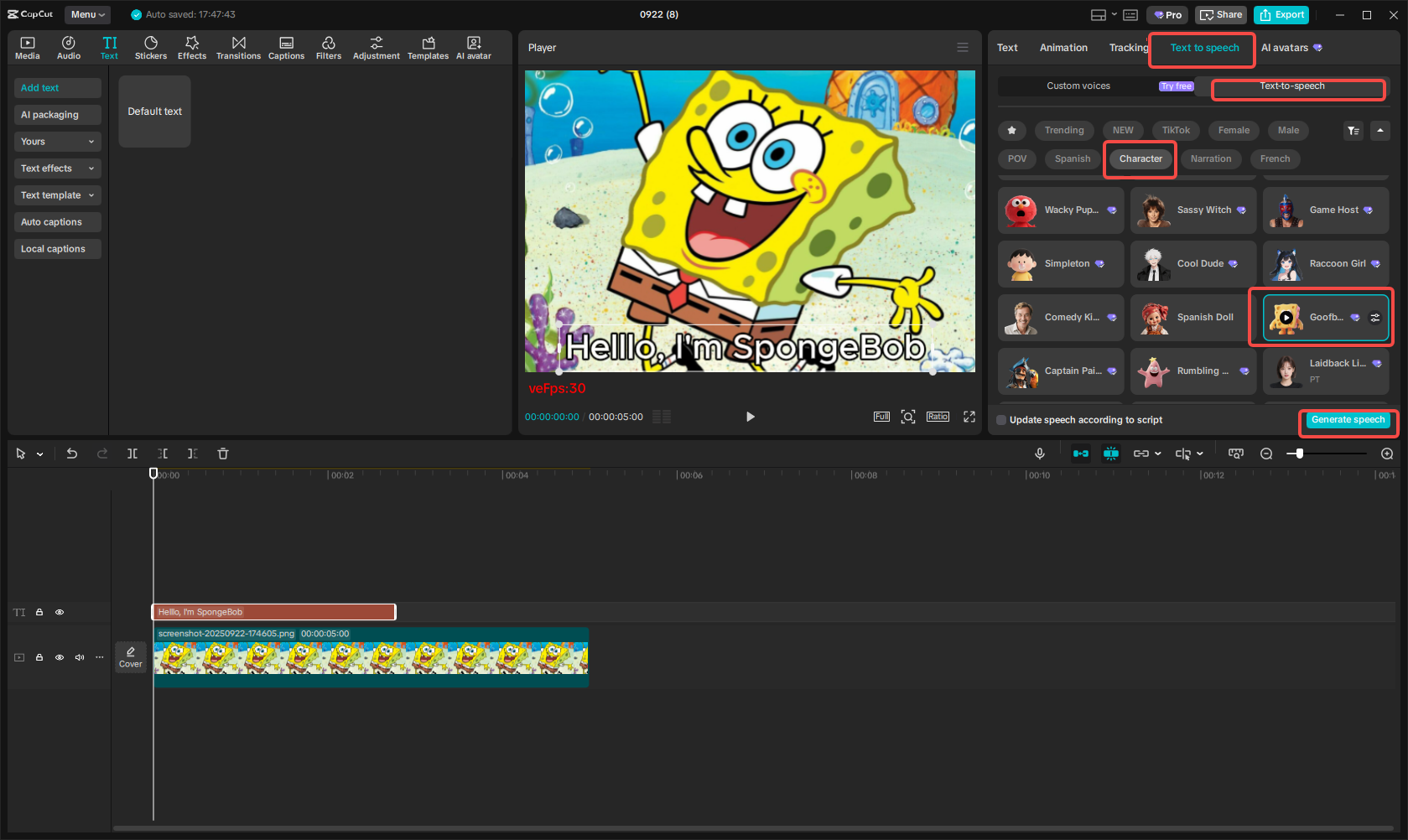
Task: Enable Update speech according to script
Action: pos(1001,420)
